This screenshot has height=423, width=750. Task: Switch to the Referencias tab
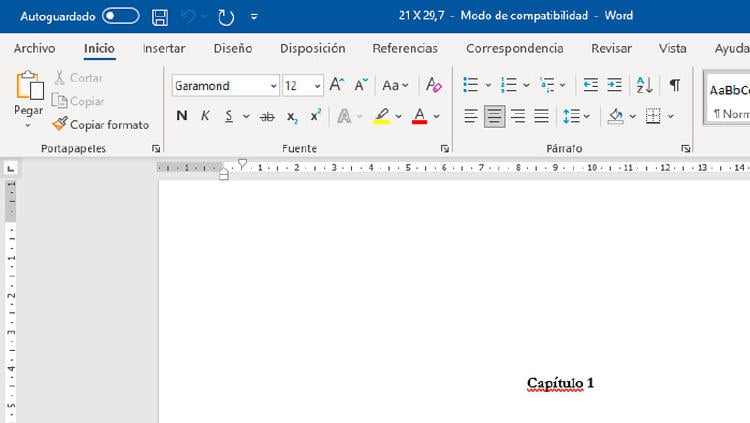coord(404,48)
